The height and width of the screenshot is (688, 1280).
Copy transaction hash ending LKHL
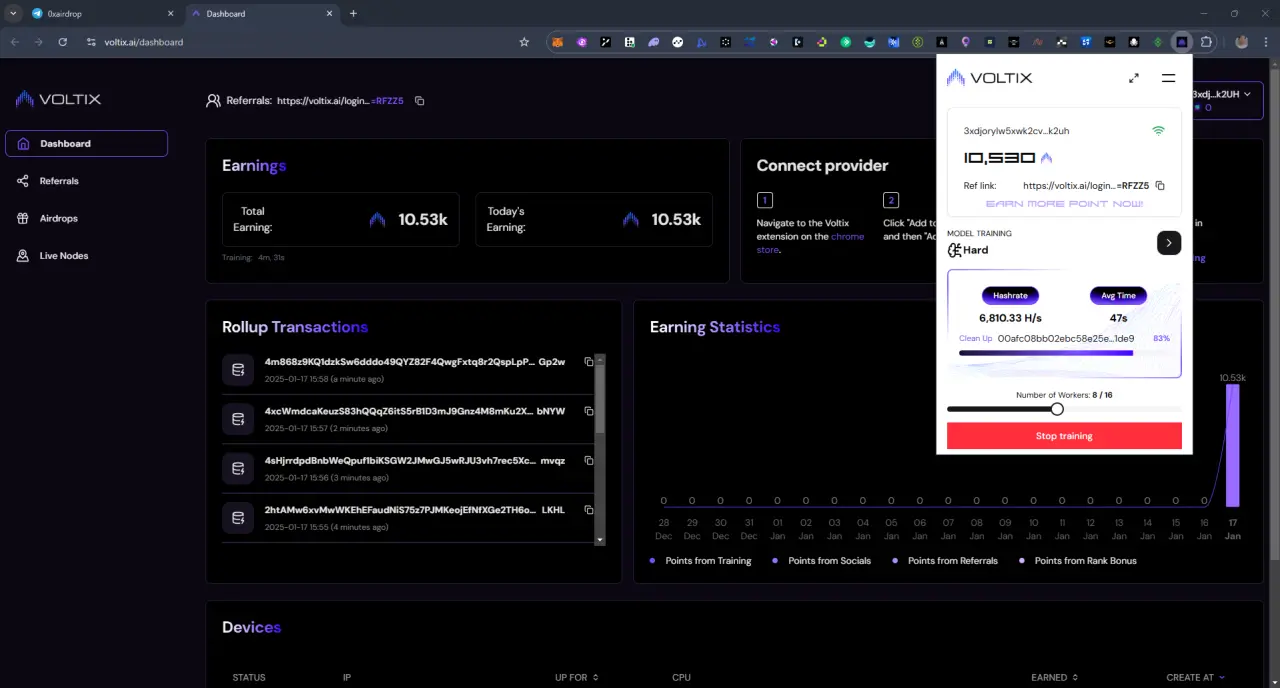[x=589, y=510]
